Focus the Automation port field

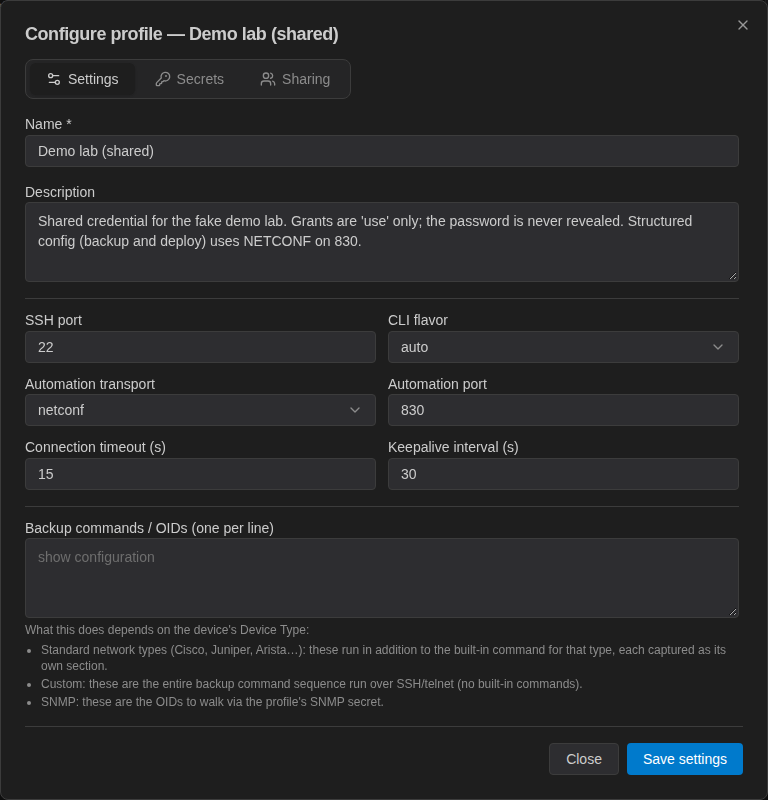(563, 410)
